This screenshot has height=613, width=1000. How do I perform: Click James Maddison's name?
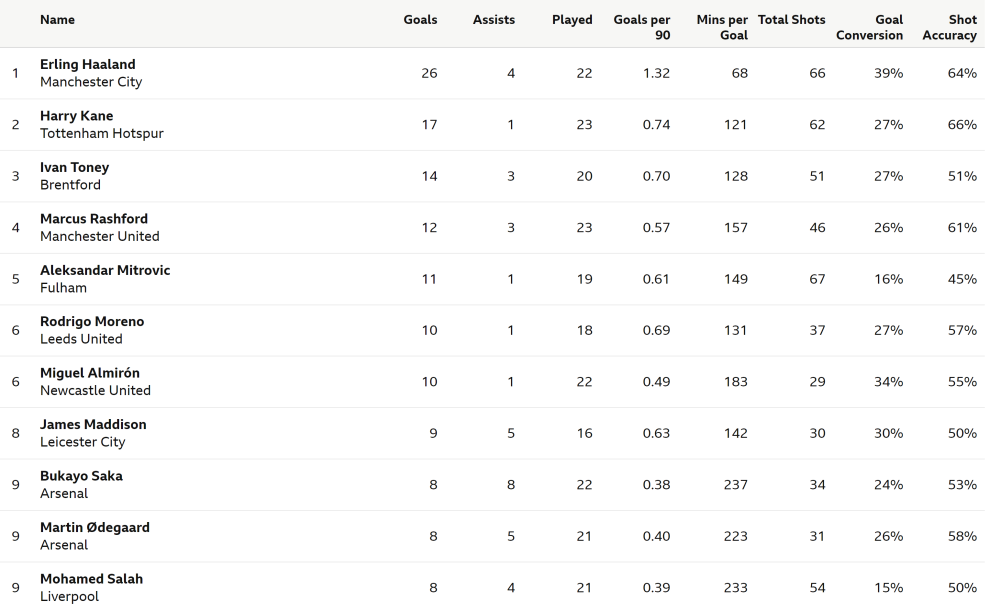pyautogui.click(x=93, y=425)
